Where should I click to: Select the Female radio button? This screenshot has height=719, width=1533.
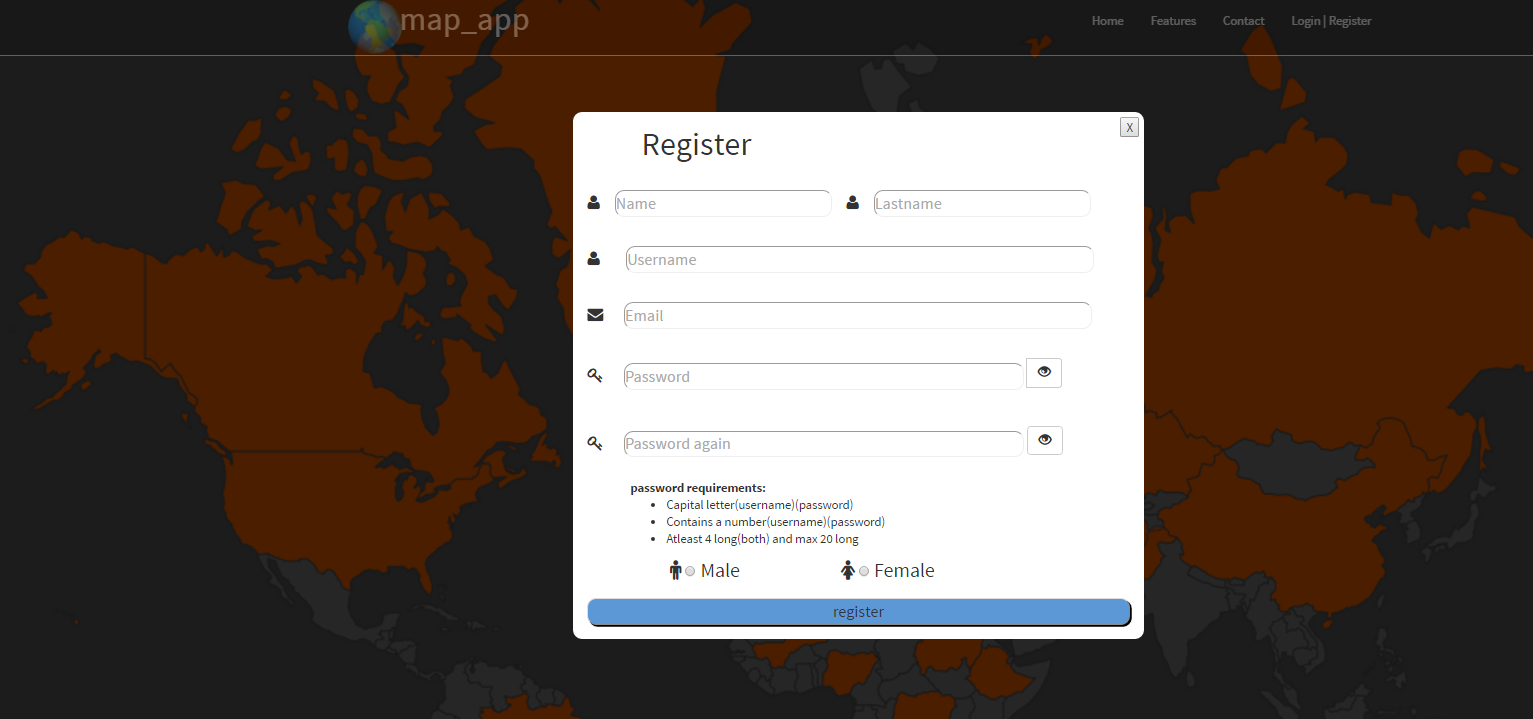click(864, 571)
